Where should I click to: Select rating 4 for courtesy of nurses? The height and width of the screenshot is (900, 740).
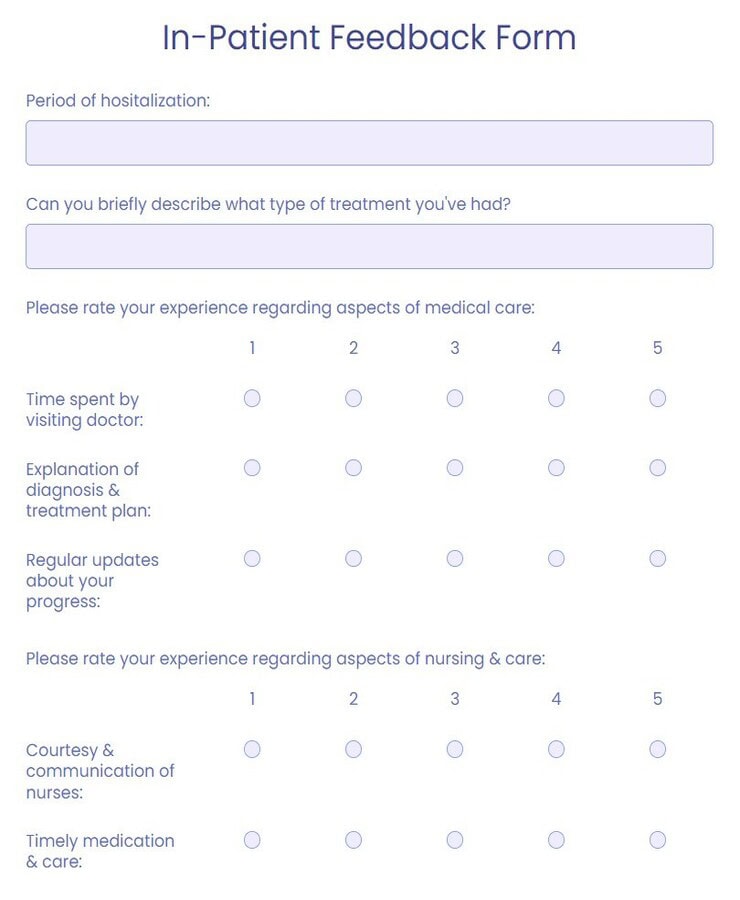point(556,749)
